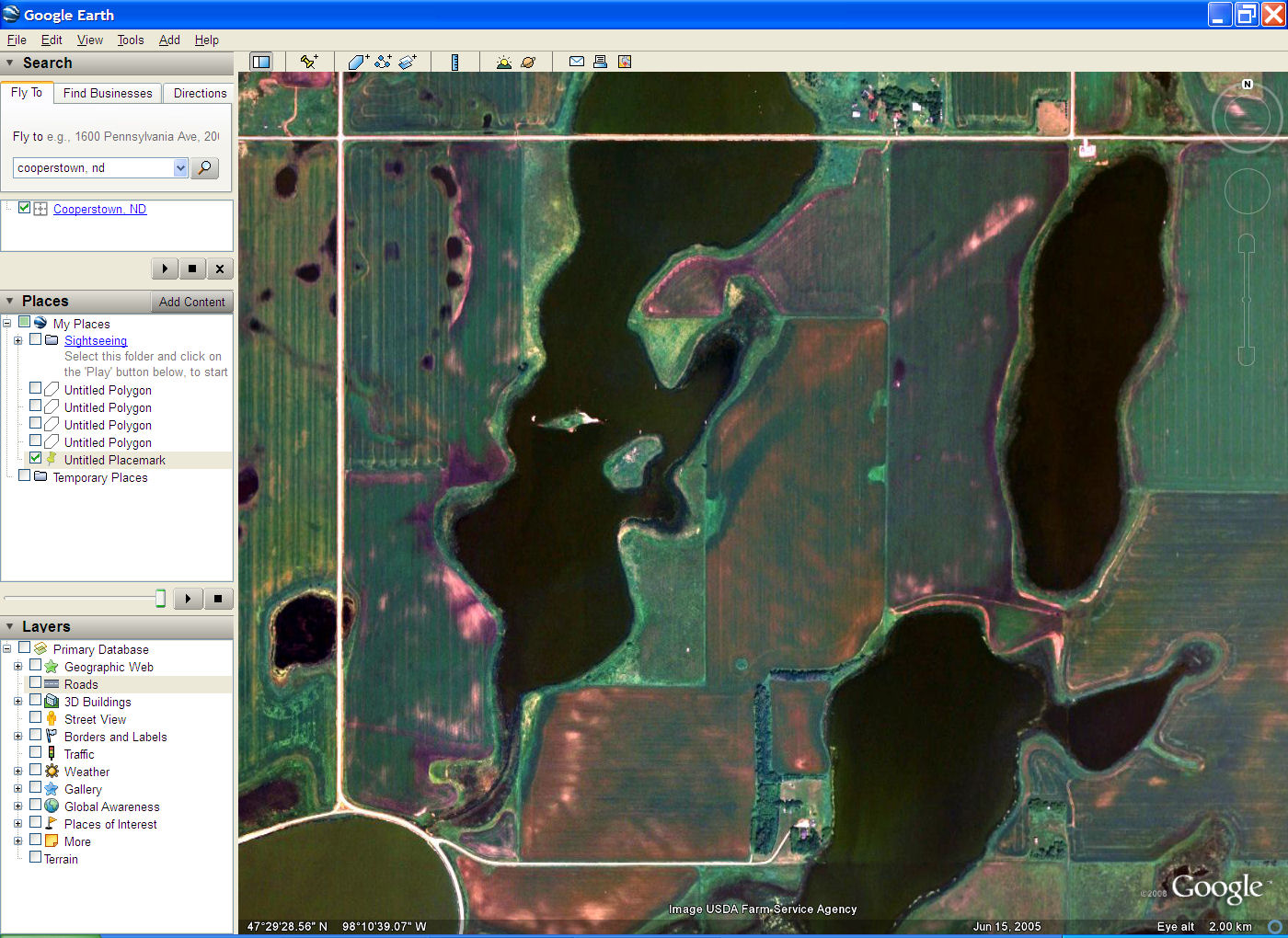Click the Cooperstown, ND result link
Viewport: 1288px width, 938px height.
99,209
